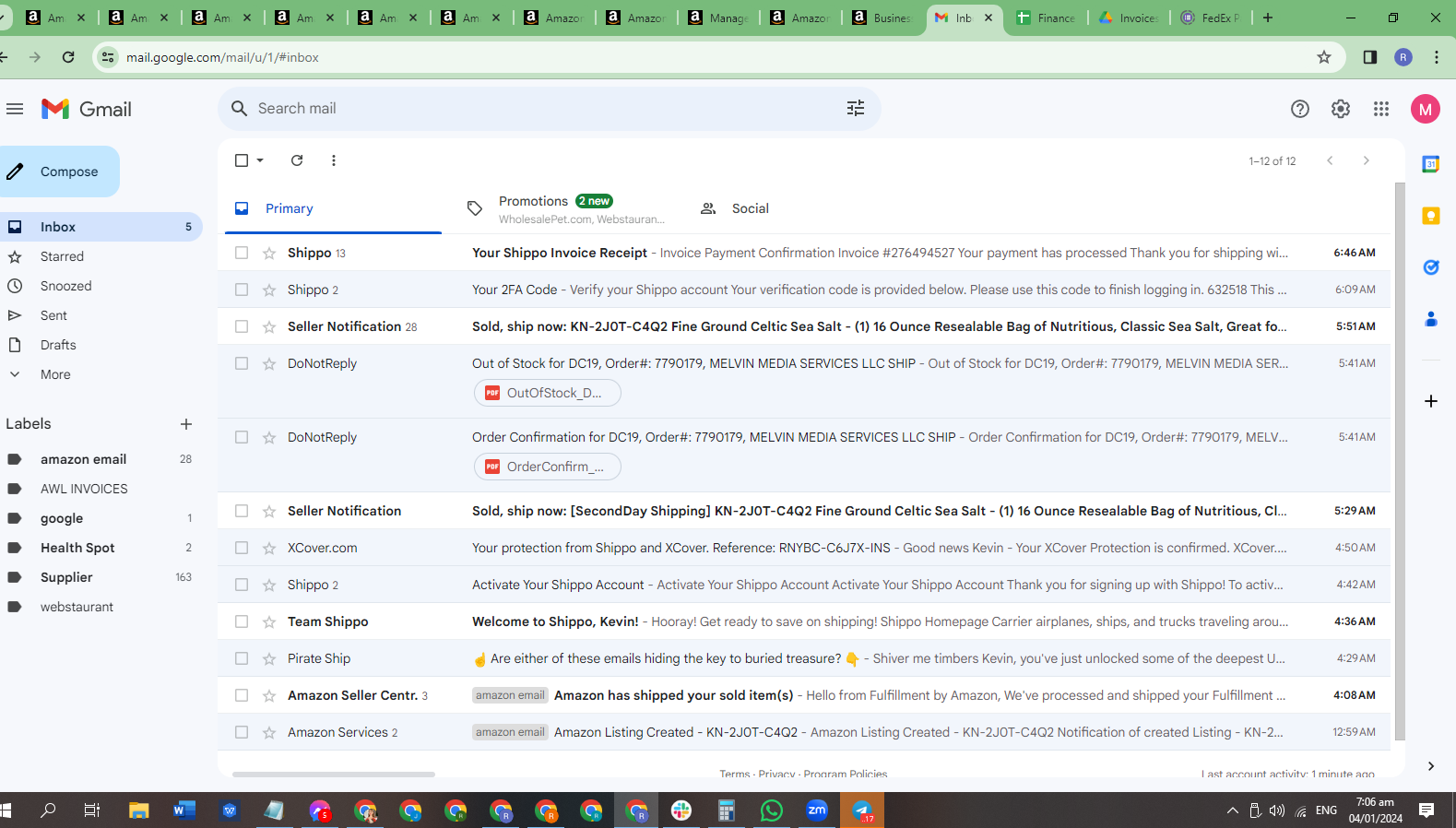Check the Amazon Services listing email
This screenshot has height=828, width=1456.
pyautogui.click(x=242, y=732)
